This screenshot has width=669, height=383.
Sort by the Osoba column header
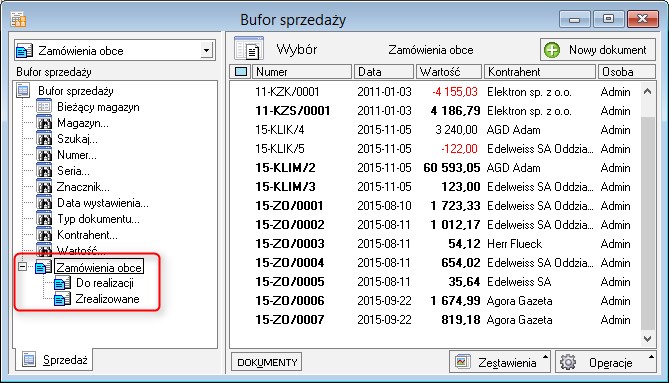(x=627, y=72)
